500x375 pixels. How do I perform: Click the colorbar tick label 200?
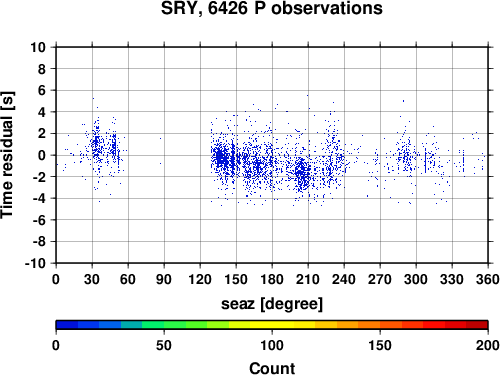pyautogui.click(x=488, y=345)
